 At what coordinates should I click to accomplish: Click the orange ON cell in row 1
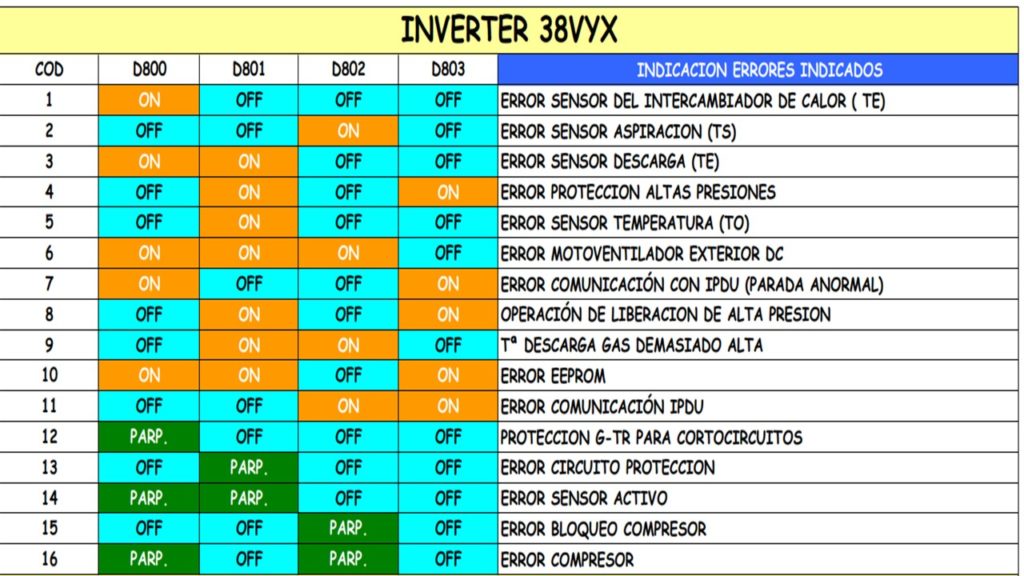149,100
